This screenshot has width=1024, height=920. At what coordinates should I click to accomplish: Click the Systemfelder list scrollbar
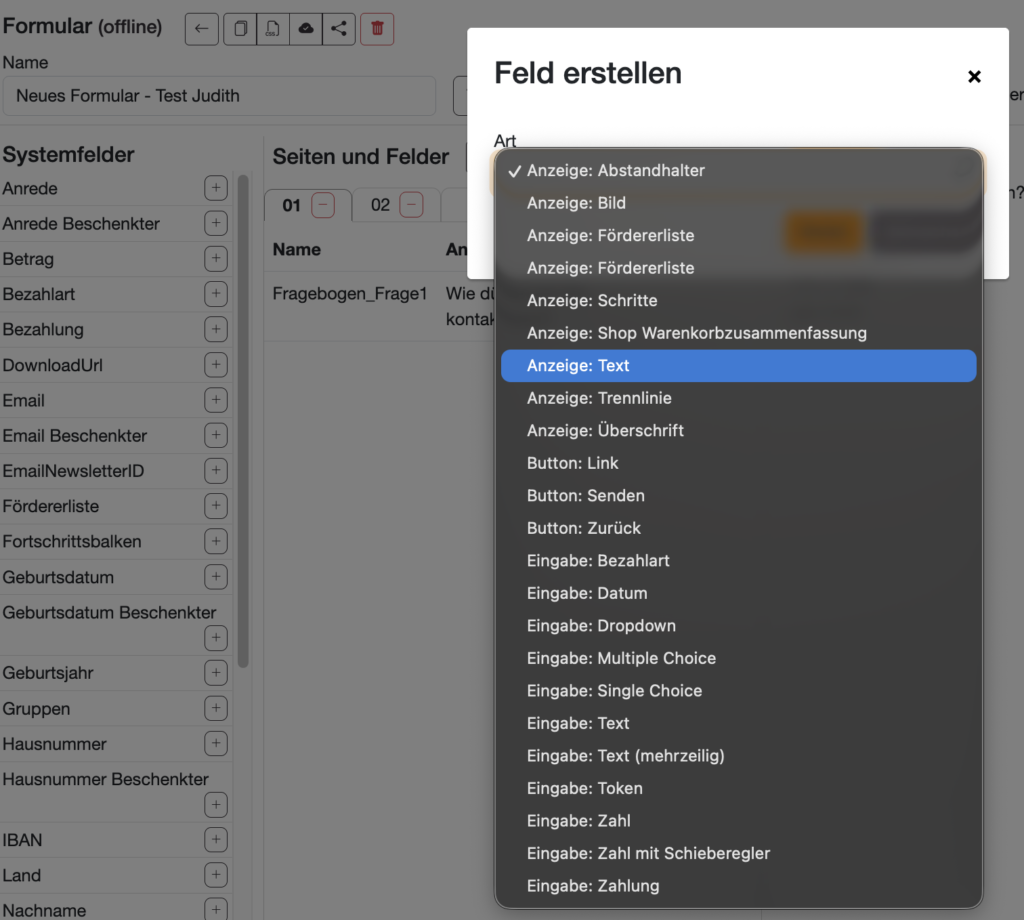(242, 420)
